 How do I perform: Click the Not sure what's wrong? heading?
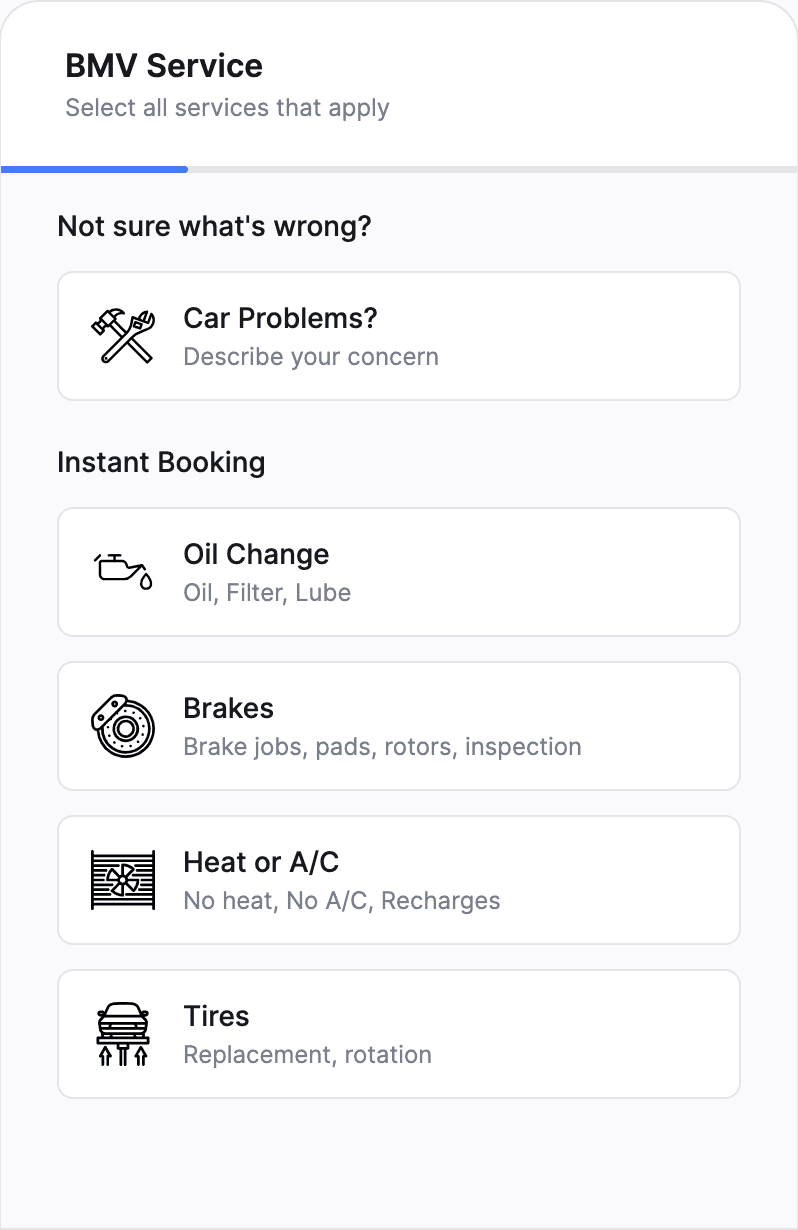214,226
